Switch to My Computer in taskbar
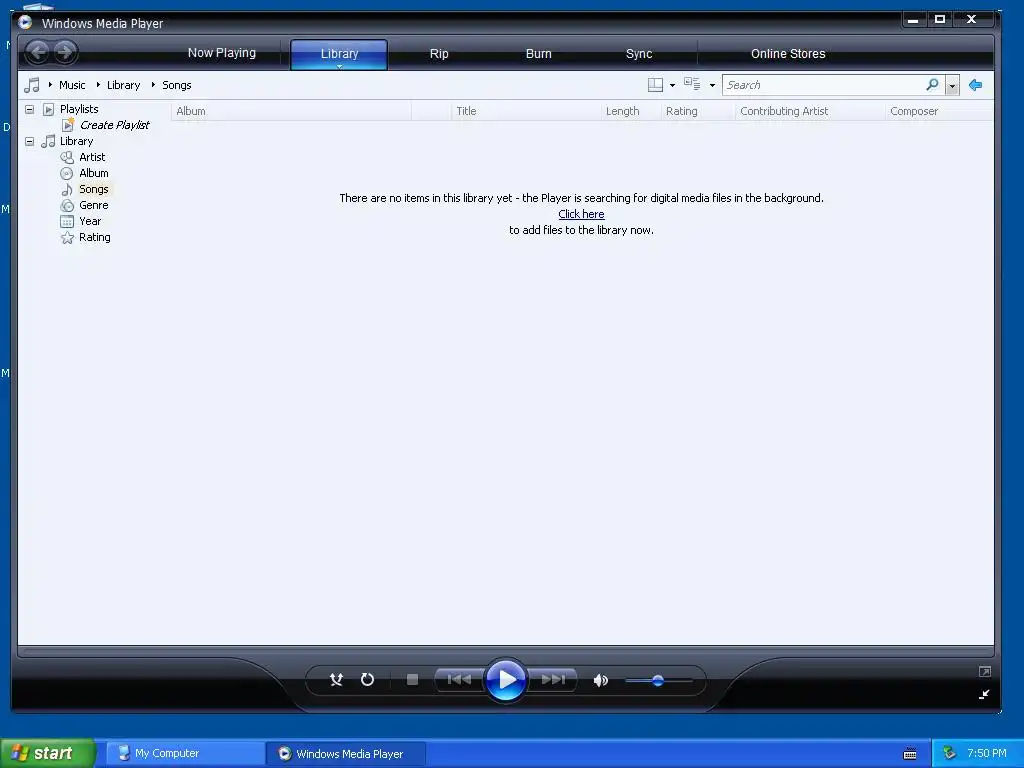The height and width of the screenshot is (768, 1024). (x=185, y=753)
